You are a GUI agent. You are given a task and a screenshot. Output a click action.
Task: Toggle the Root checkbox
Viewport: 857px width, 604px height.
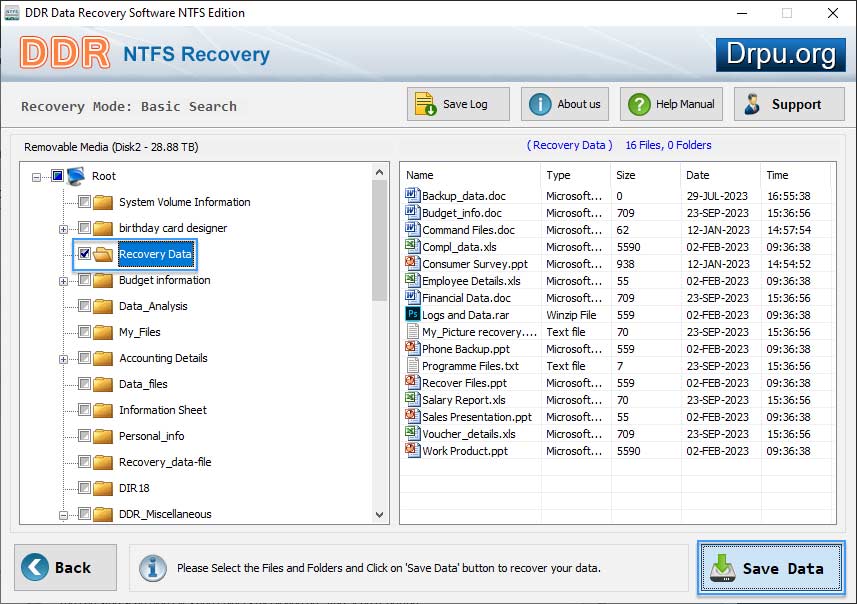[57, 175]
